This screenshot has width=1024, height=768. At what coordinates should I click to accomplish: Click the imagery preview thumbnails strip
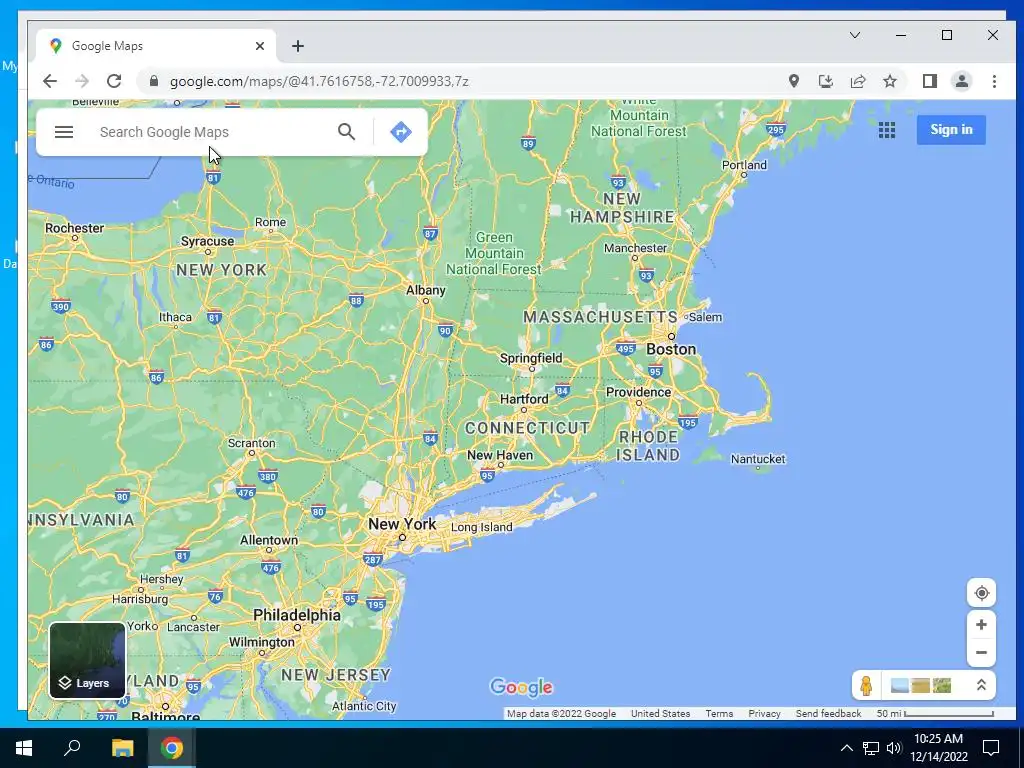click(921, 686)
